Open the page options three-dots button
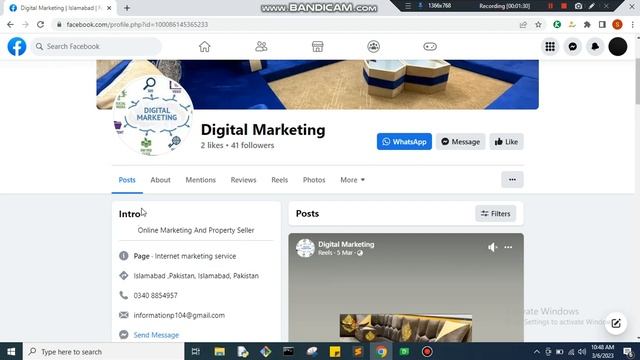The width and height of the screenshot is (640, 360). click(x=512, y=180)
